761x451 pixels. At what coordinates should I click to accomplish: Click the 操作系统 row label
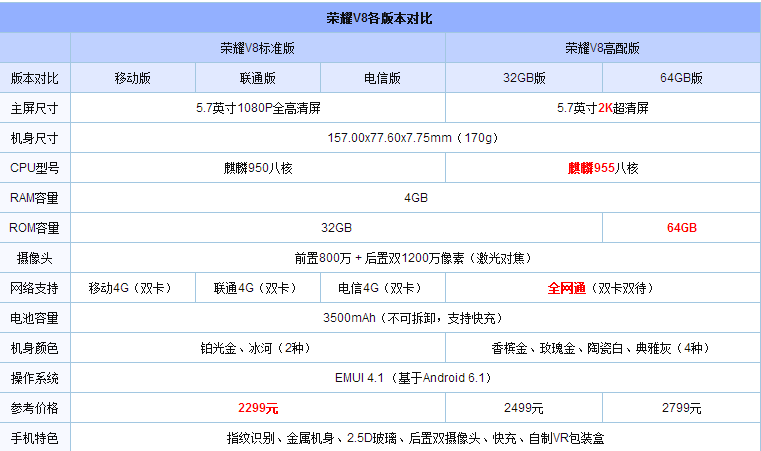pos(34,378)
